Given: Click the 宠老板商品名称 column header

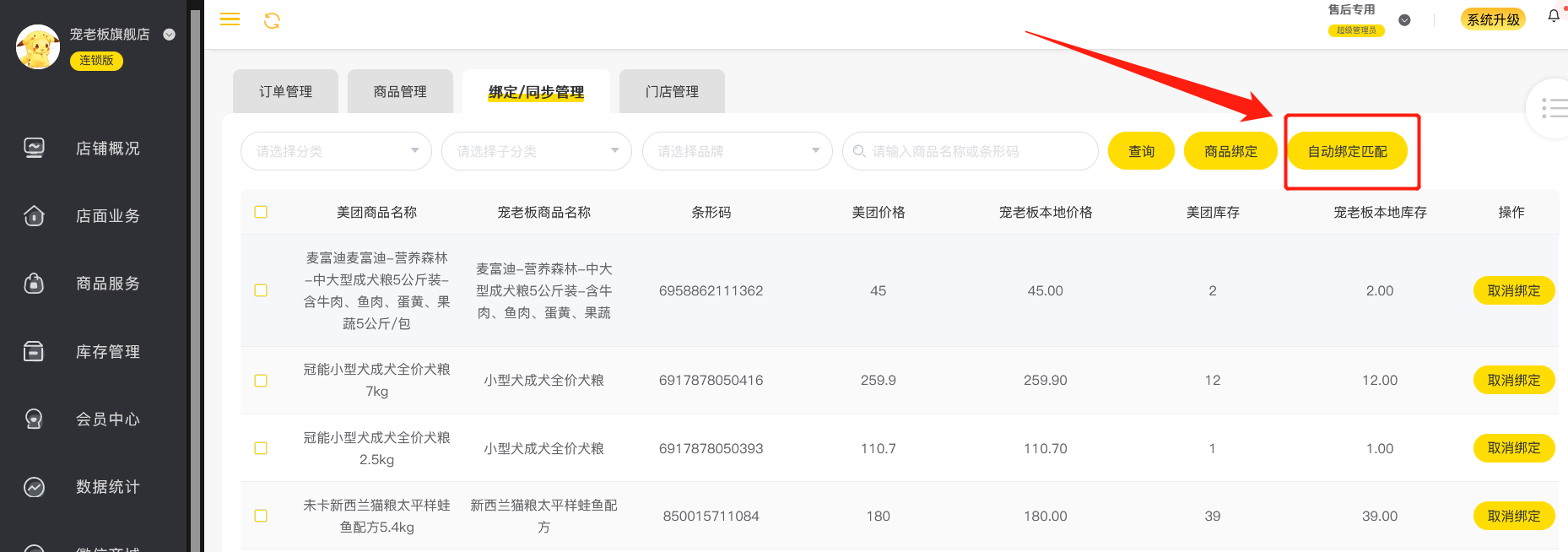Looking at the screenshot, I should [543, 213].
